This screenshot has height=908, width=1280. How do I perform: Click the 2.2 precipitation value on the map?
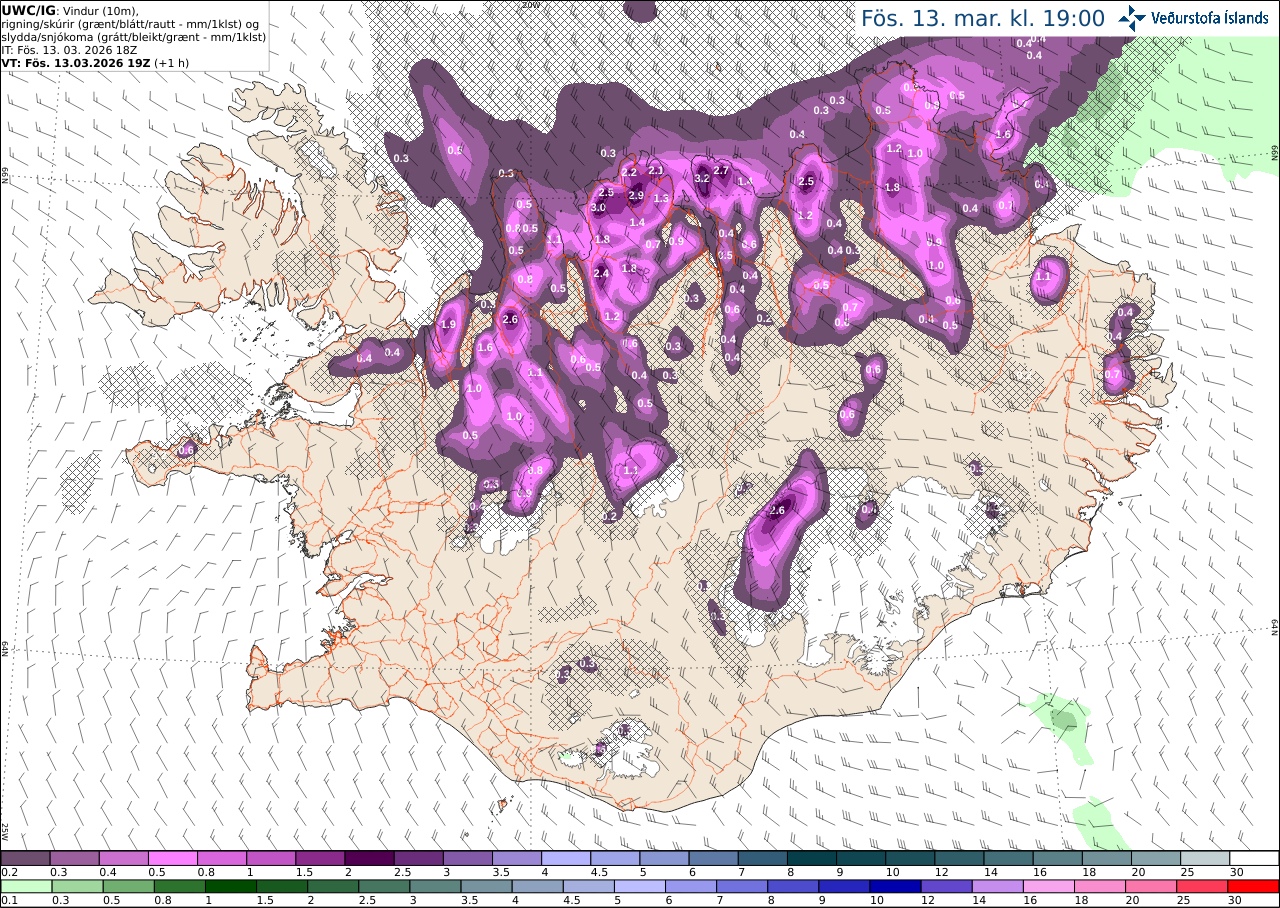coord(629,173)
